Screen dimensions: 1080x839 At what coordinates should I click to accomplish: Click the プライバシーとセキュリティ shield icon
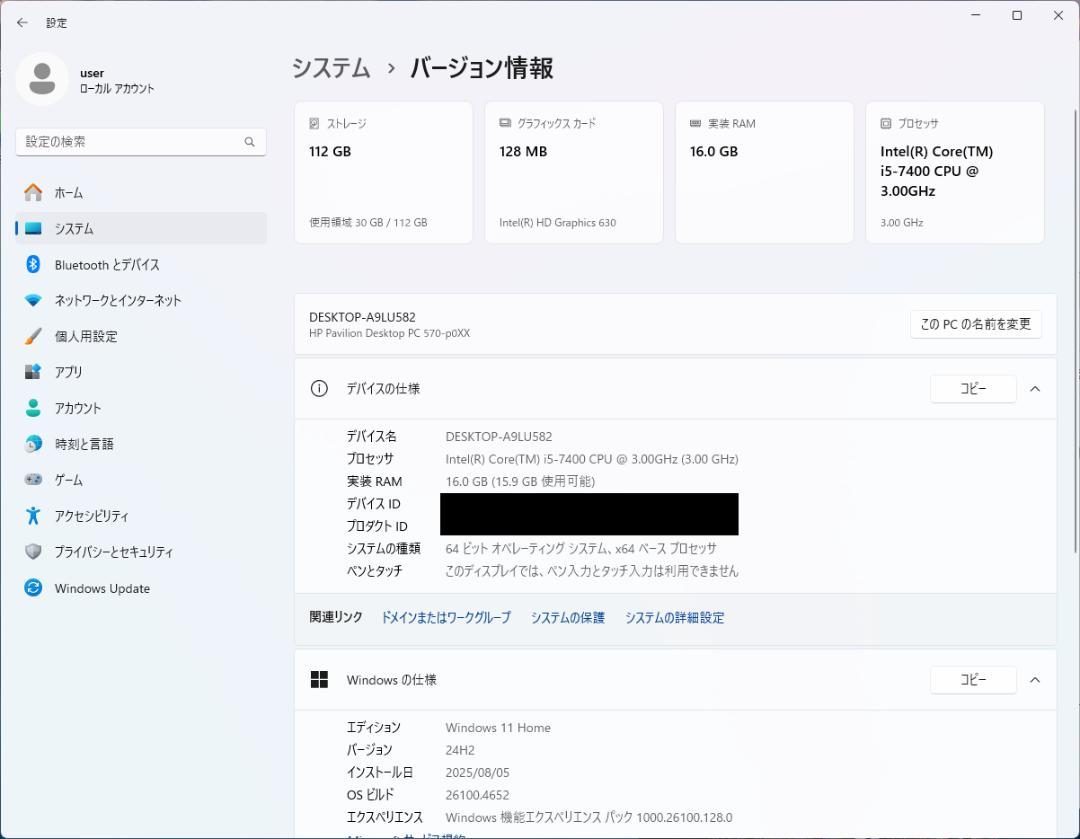pos(33,551)
